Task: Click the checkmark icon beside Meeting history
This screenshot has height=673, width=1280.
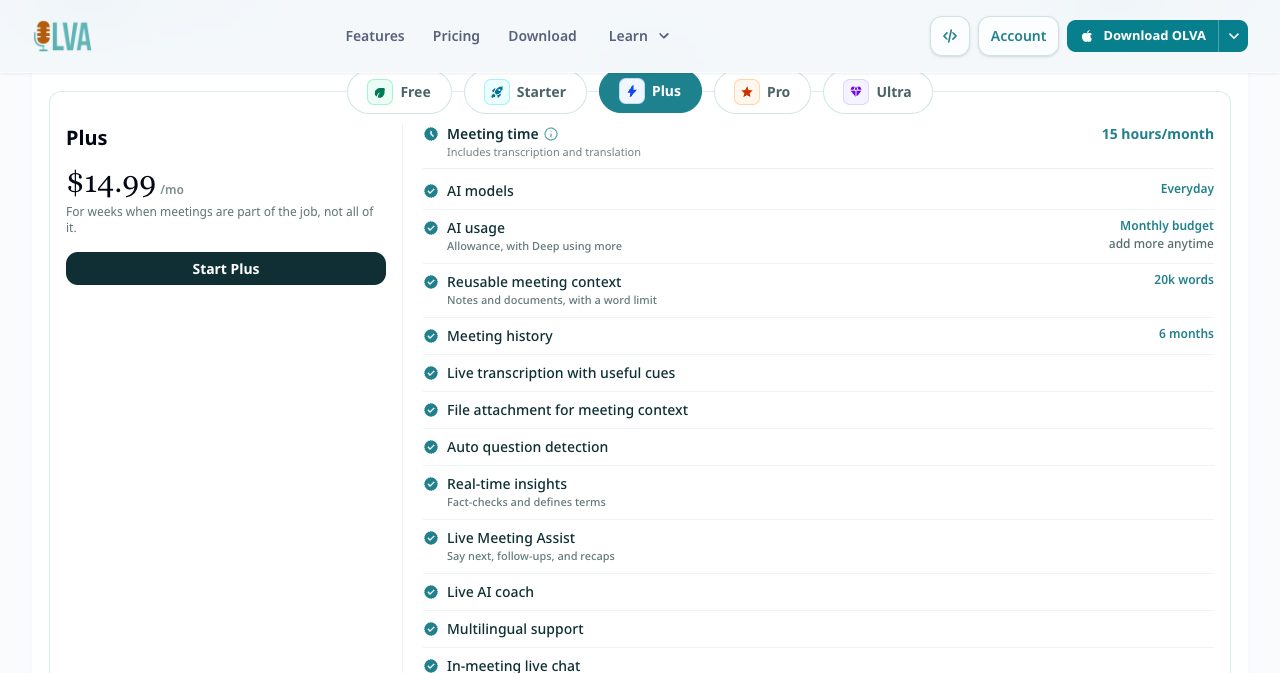Action: pyautogui.click(x=431, y=336)
